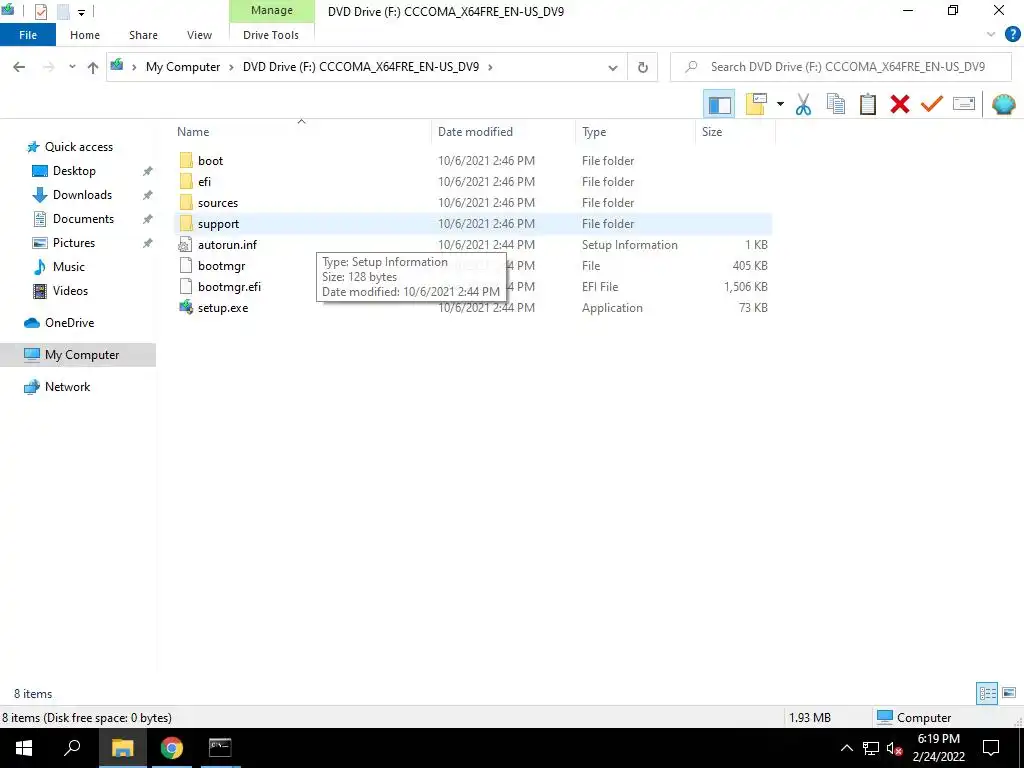Click the New folder quick access icon
Screen dimensions: 1024x768
point(63,11)
